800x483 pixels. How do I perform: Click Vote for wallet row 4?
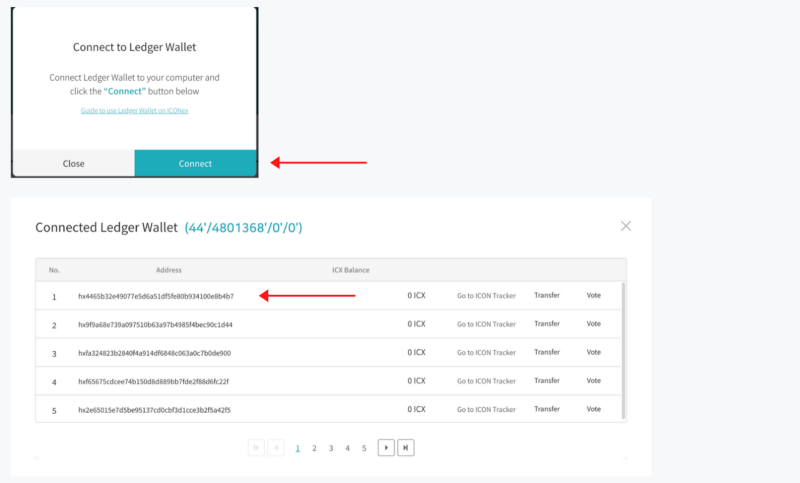click(593, 380)
